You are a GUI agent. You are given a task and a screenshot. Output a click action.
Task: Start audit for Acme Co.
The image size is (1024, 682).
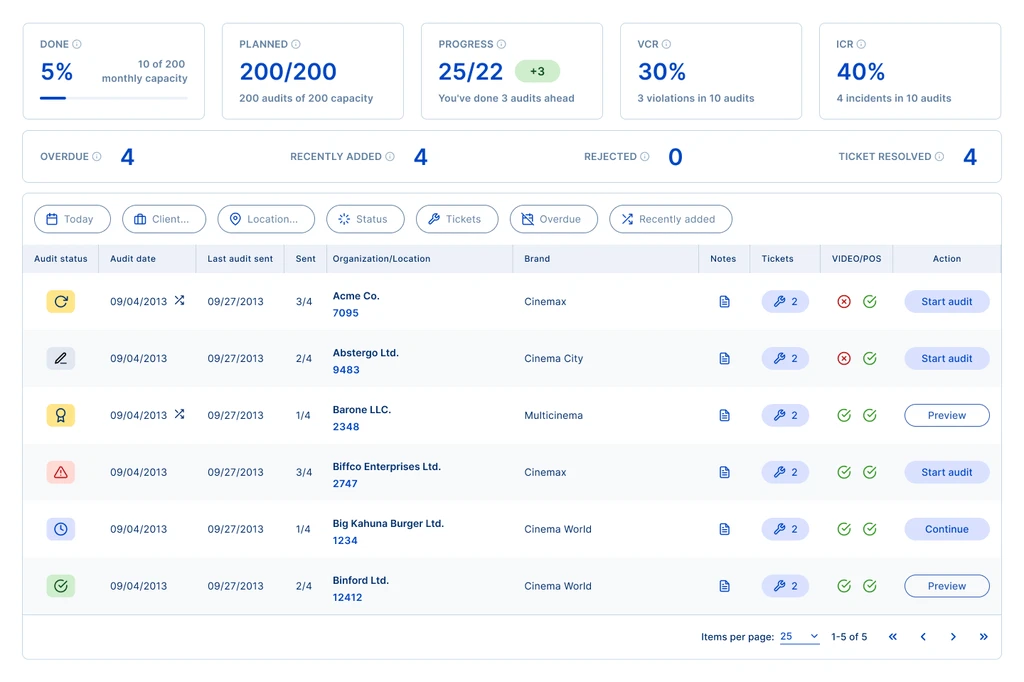(947, 301)
